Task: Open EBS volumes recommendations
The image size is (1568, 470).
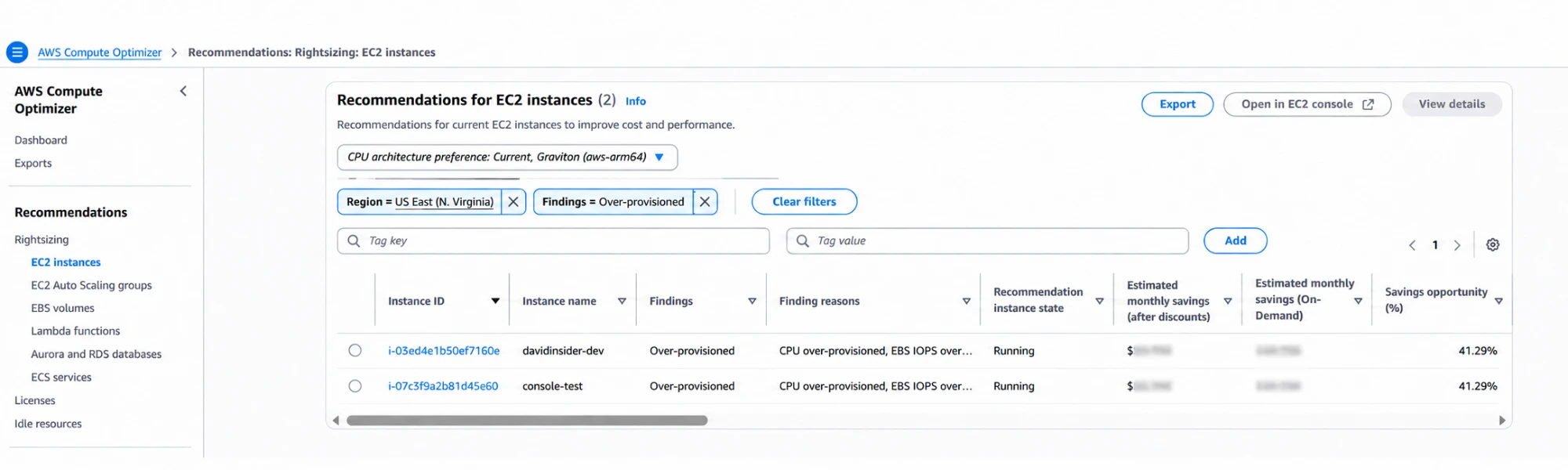Action: (x=63, y=308)
